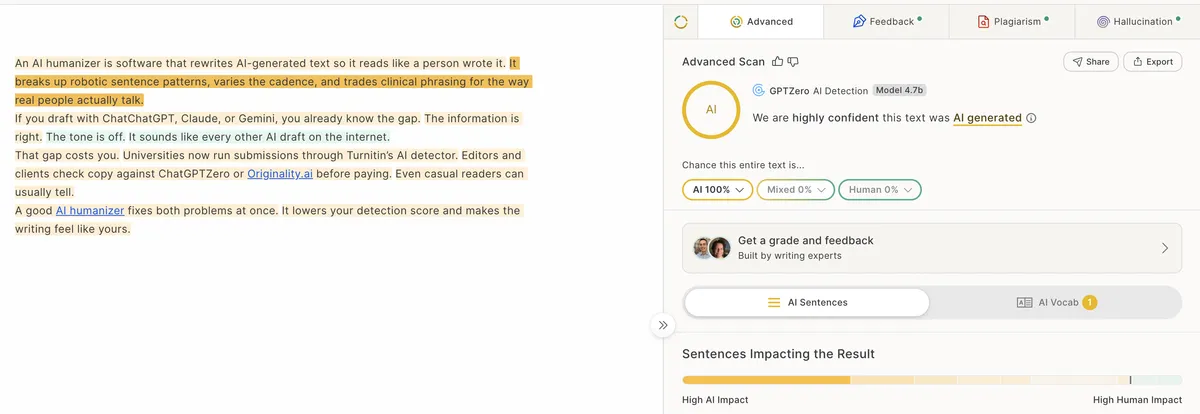The height and width of the screenshot is (414, 1200).
Task: Click the sentence 'The tone is off.'
Action: point(85,137)
